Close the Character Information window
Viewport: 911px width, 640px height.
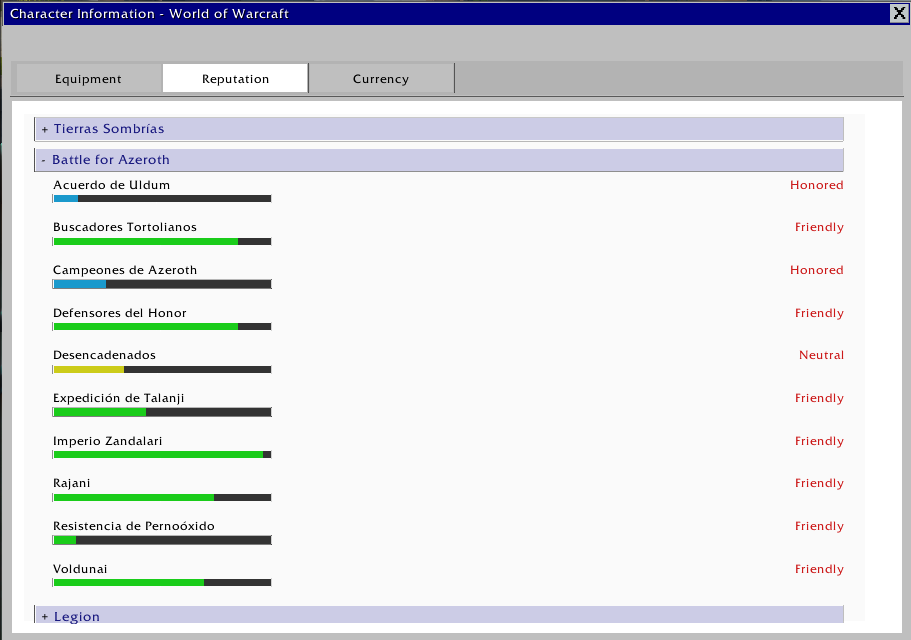[899, 13]
